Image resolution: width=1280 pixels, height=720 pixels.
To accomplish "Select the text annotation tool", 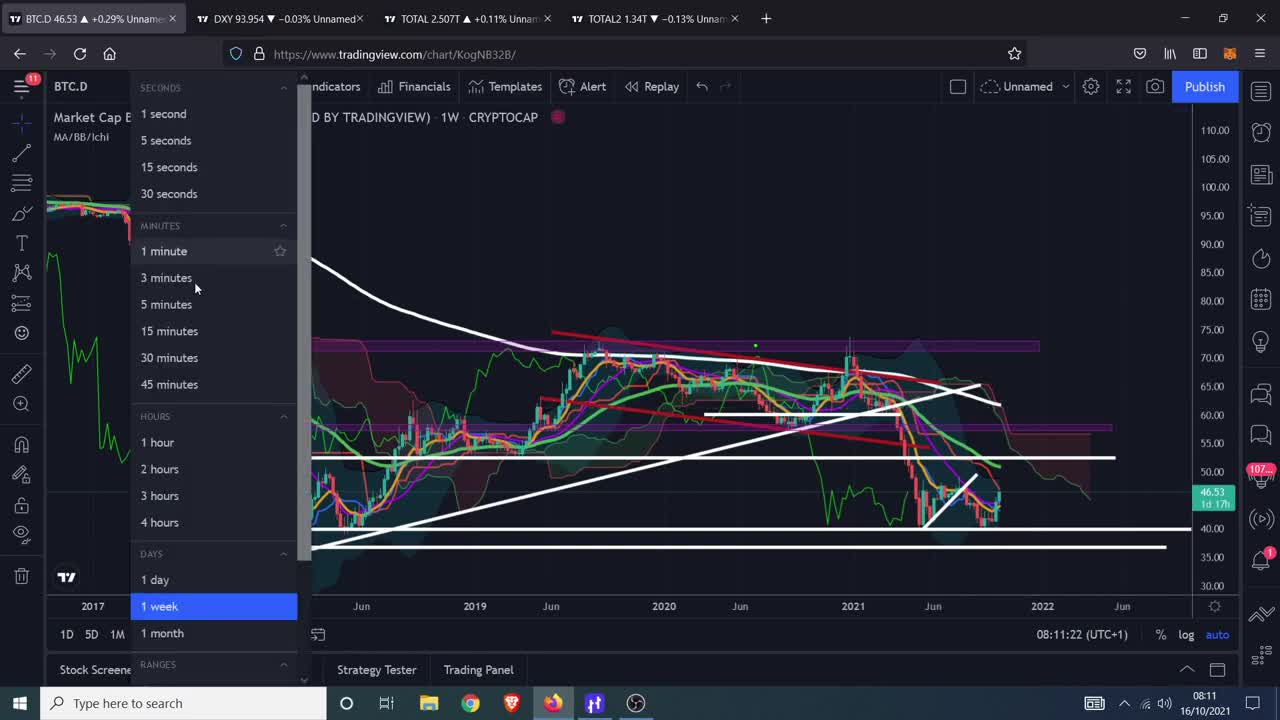I will (x=22, y=243).
